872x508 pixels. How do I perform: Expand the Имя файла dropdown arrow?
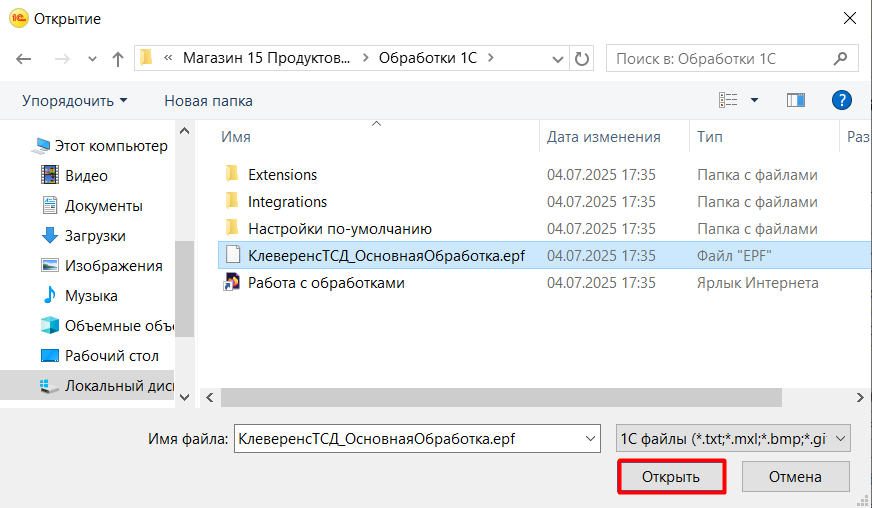click(x=591, y=439)
